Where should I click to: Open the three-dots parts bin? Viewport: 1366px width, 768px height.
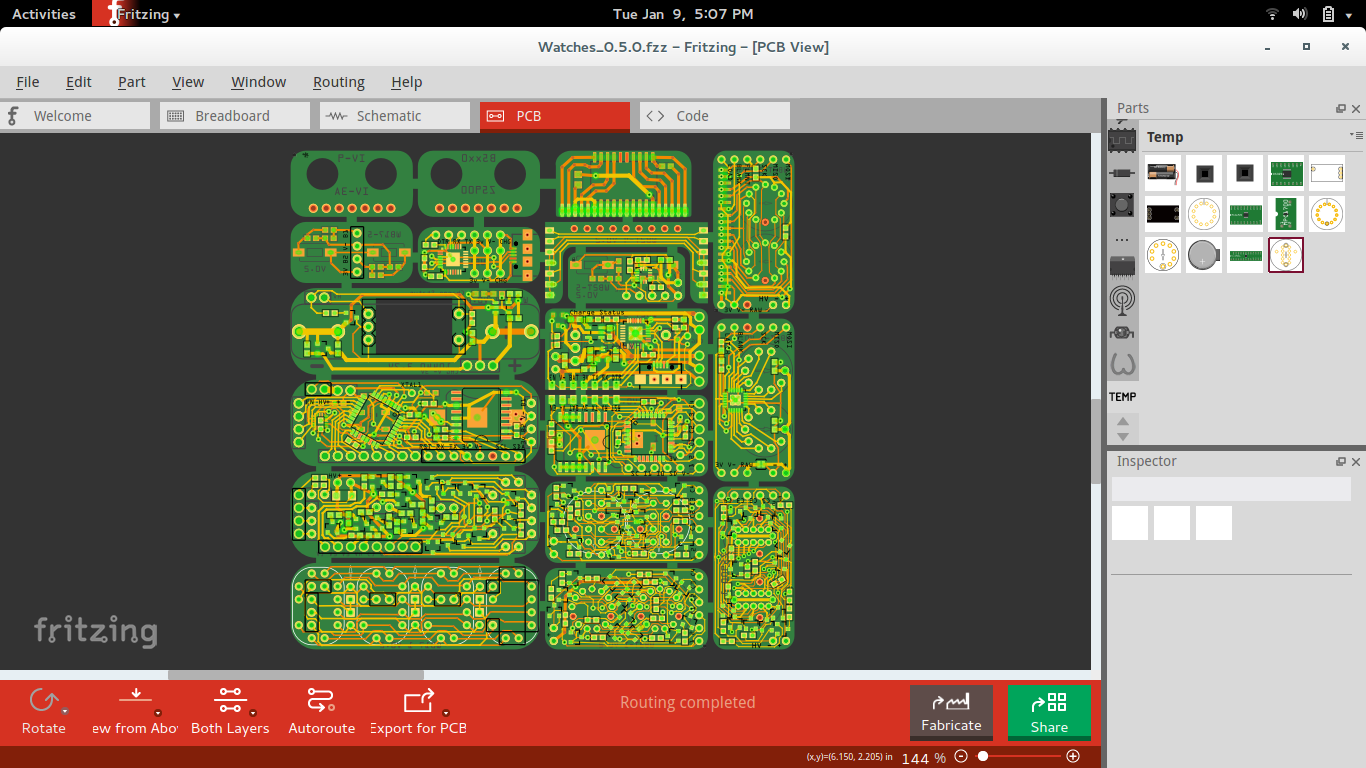pos(1122,240)
